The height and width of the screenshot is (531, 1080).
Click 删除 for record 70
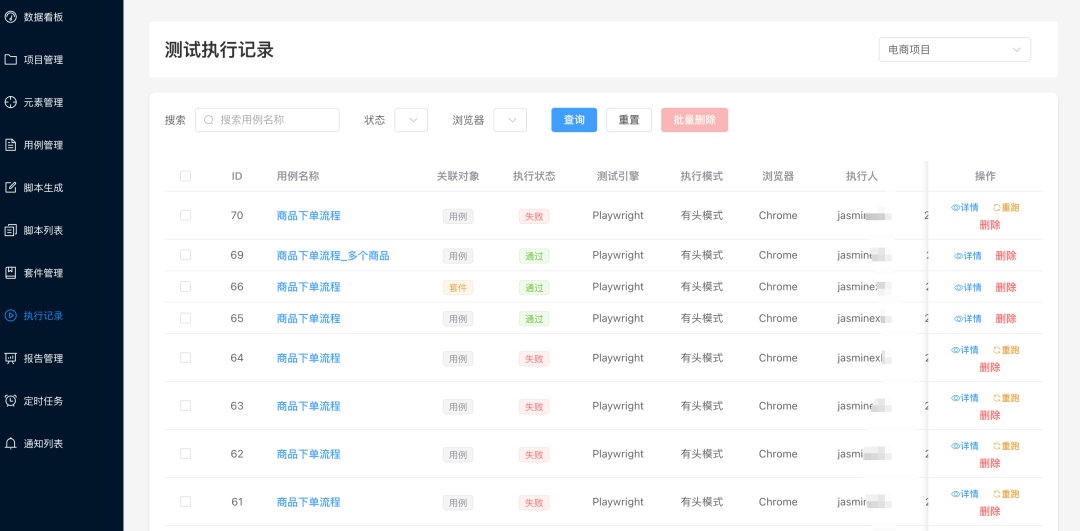pos(990,225)
